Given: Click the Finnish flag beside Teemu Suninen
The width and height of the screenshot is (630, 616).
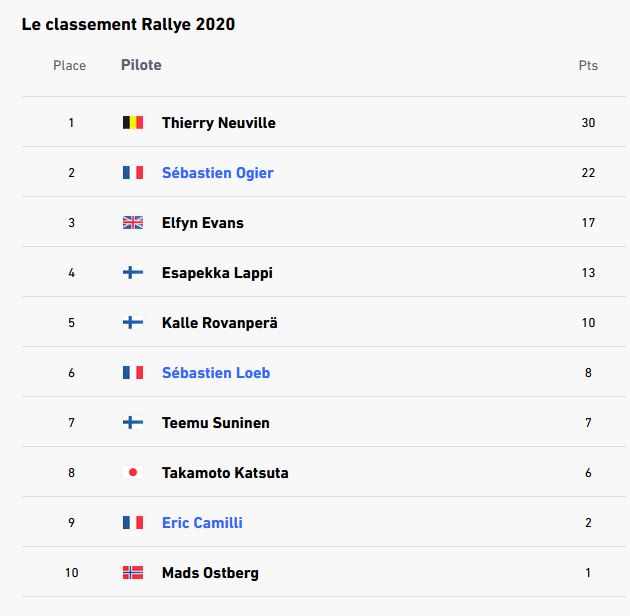Looking at the screenshot, I should pyautogui.click(x=133, y=423).
